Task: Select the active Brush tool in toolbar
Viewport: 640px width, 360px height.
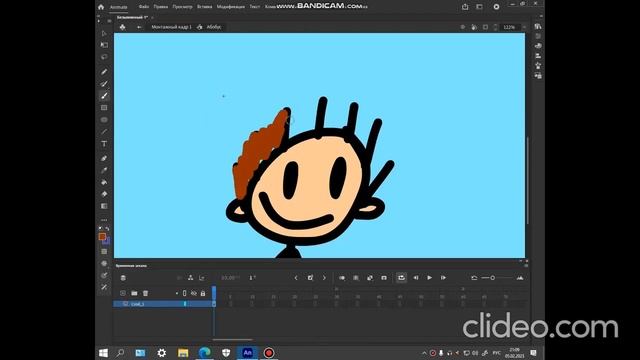Action: [104, 96]
